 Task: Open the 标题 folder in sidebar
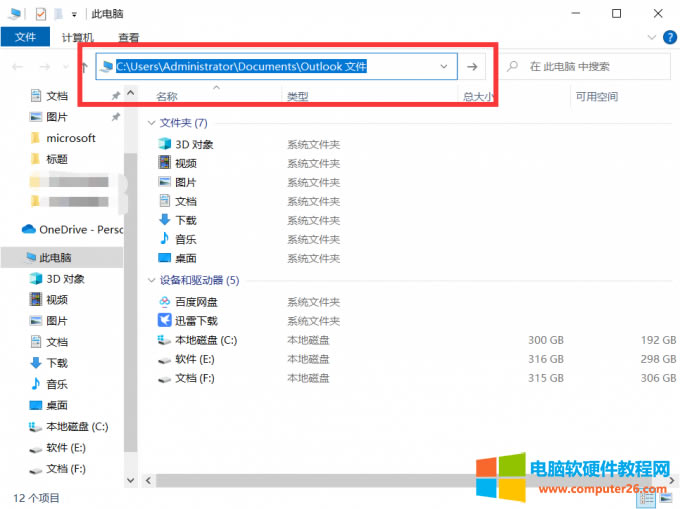click(x=57, y=159)
